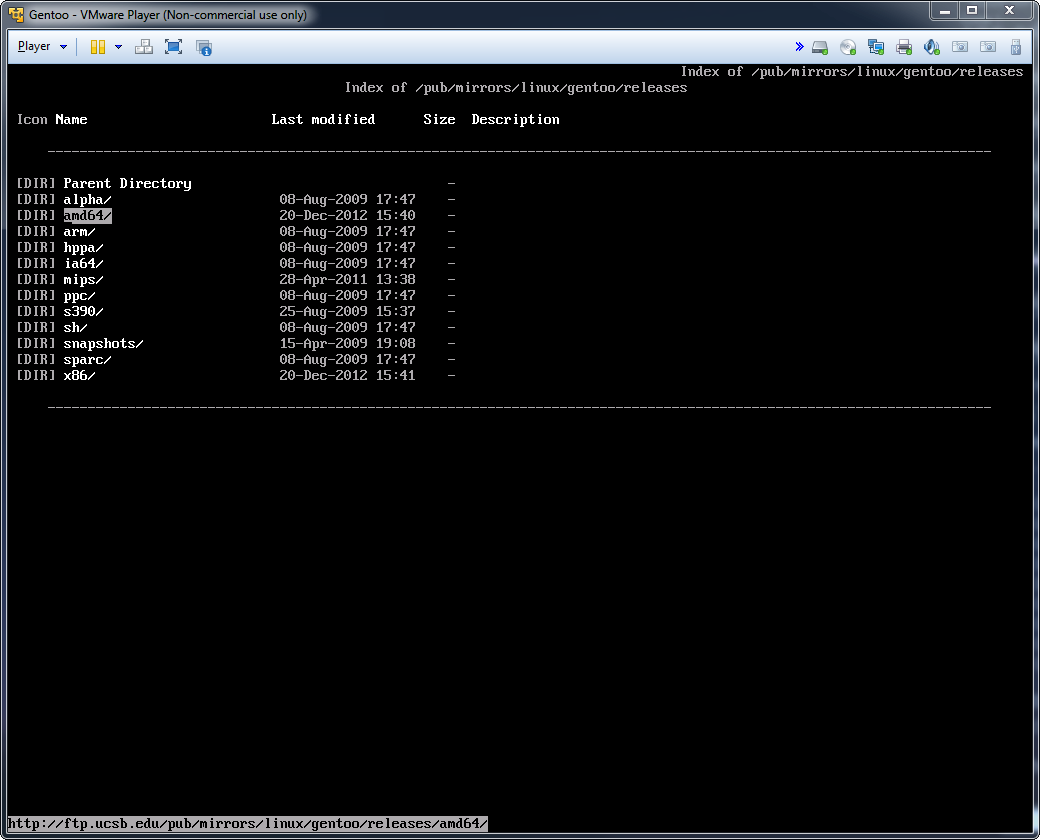Image resolution: width=1040 pixels, height=840 pixels.
Task: Open the sh/ directory link
Action: click(x=76, y=327)
